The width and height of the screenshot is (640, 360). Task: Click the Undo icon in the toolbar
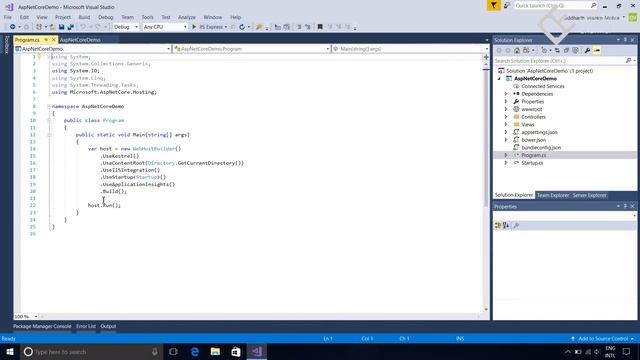pos(83,27)
